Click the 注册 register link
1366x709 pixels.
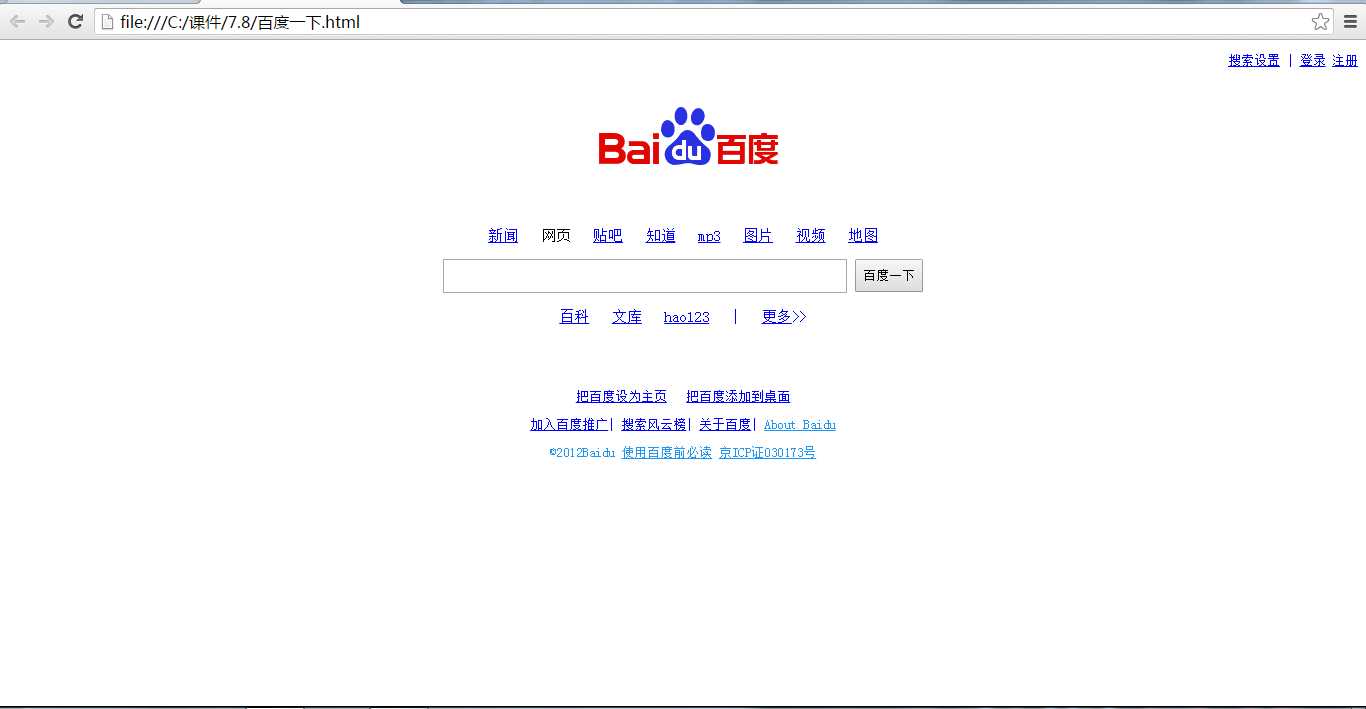click(1345, 61)
